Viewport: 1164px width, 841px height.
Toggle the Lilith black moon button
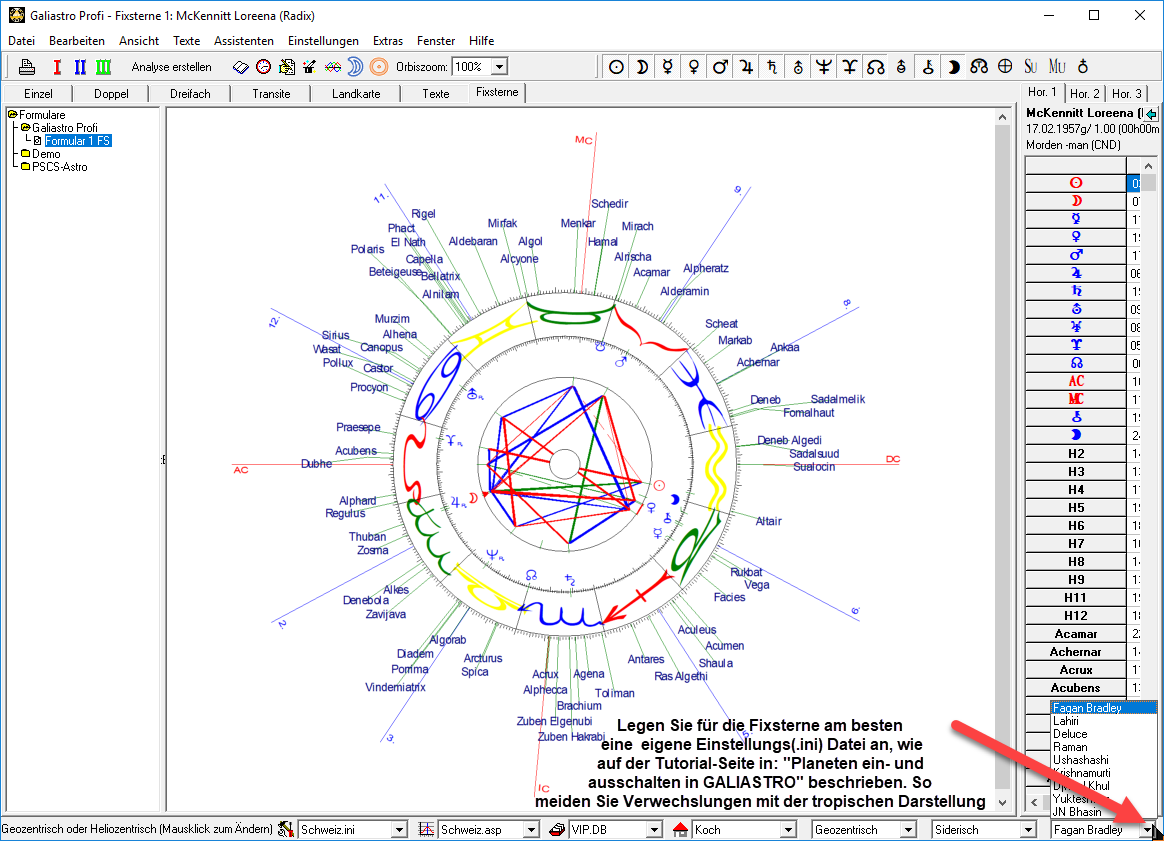coord(954,67)
